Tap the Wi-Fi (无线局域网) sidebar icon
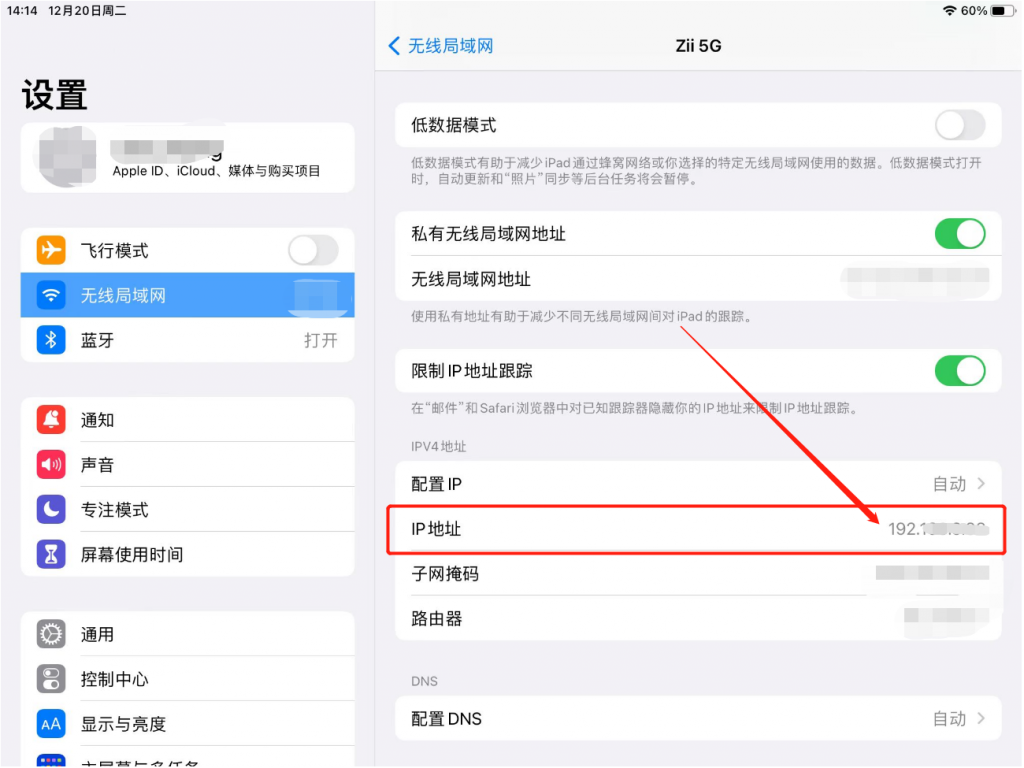The width and height of the screenshot is (1024, 768). coord(51,295)
